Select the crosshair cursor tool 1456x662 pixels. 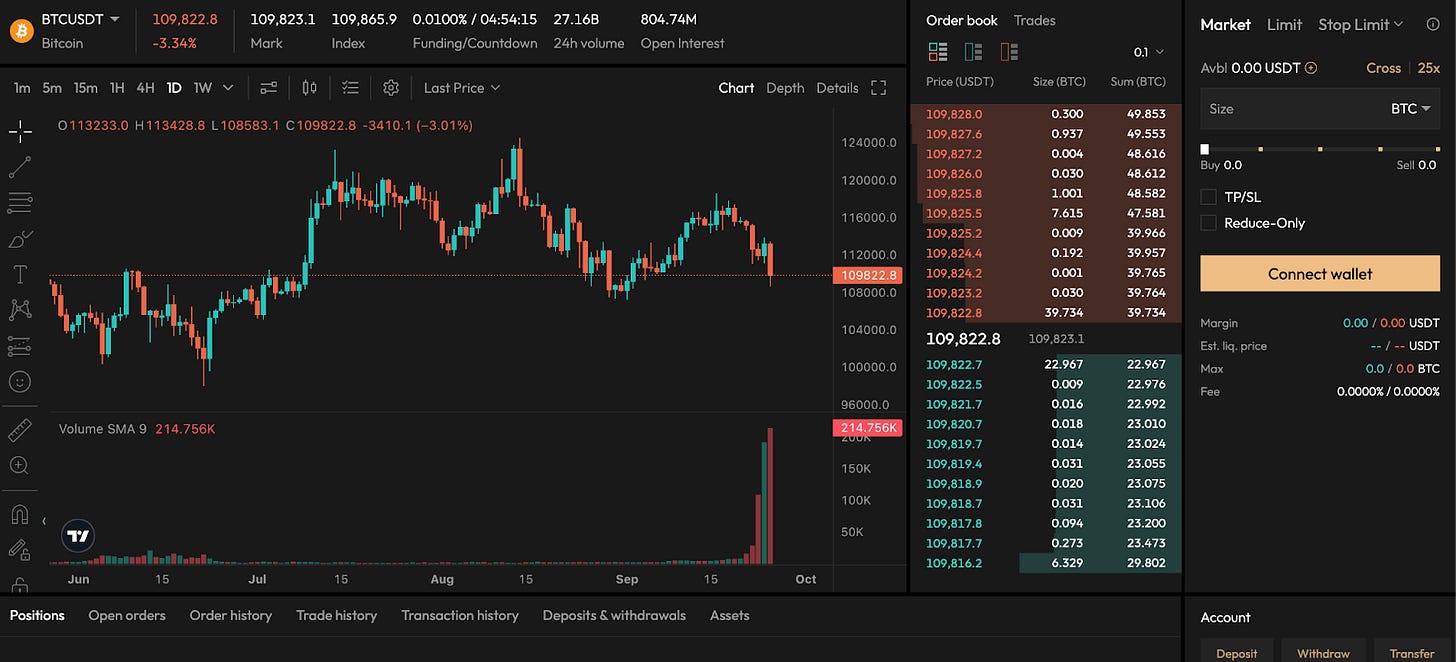coord(20,131)
